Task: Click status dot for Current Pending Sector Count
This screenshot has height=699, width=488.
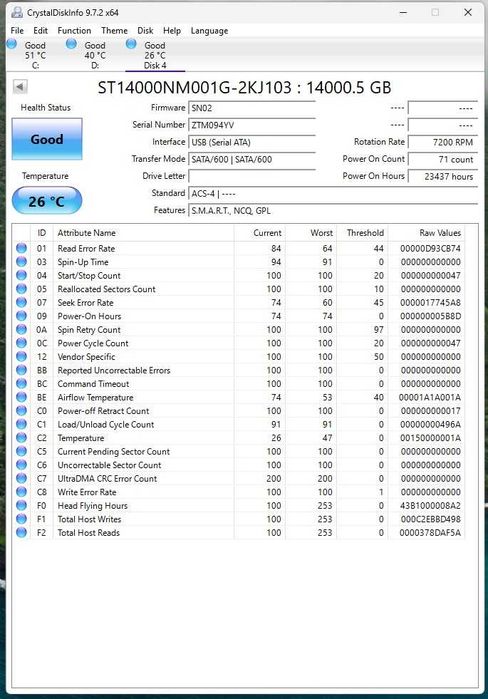Action: pyautogui.click(x=21, y=451)
